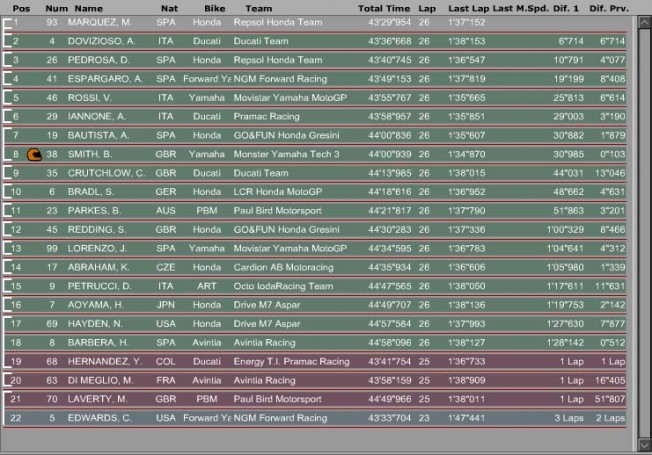Click the Monster Yamaha Tech 3 team cell

[286, 154]
